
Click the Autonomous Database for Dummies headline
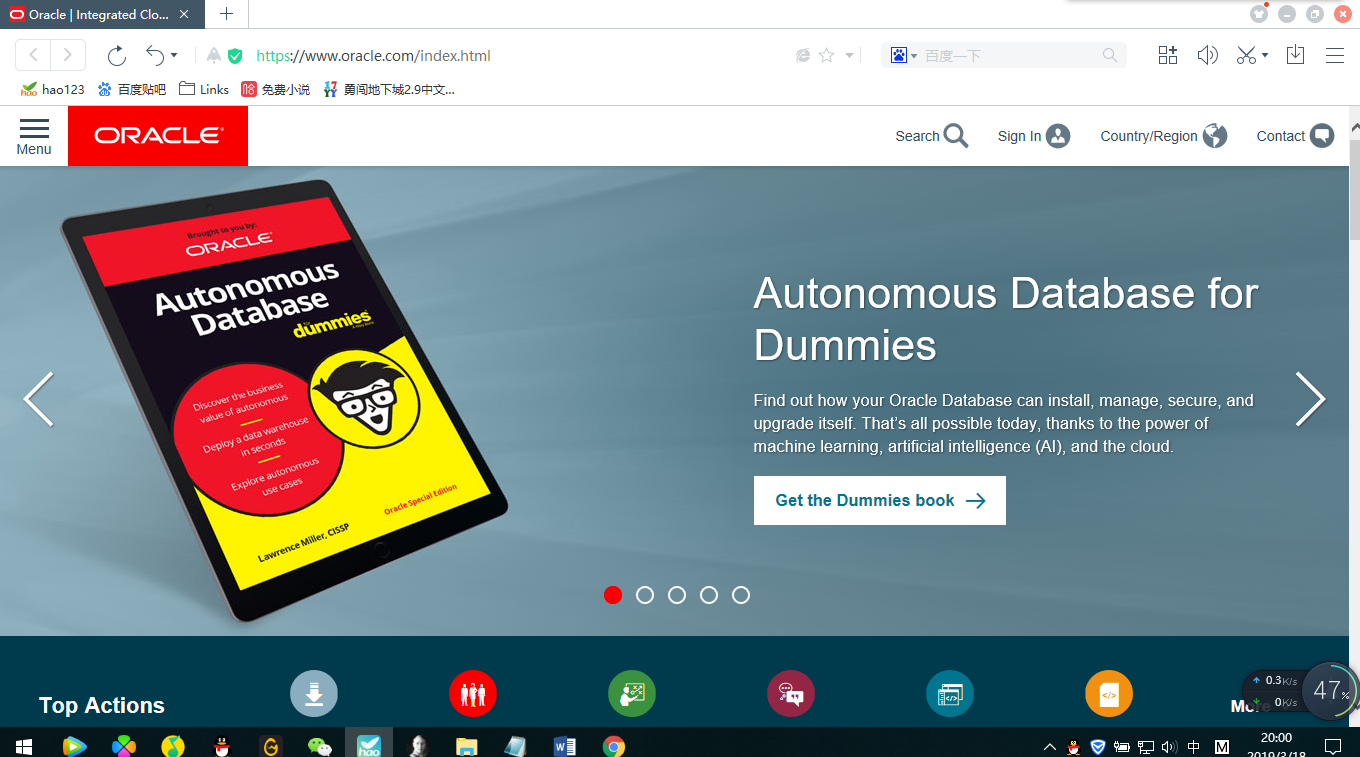pos(1006,319)
